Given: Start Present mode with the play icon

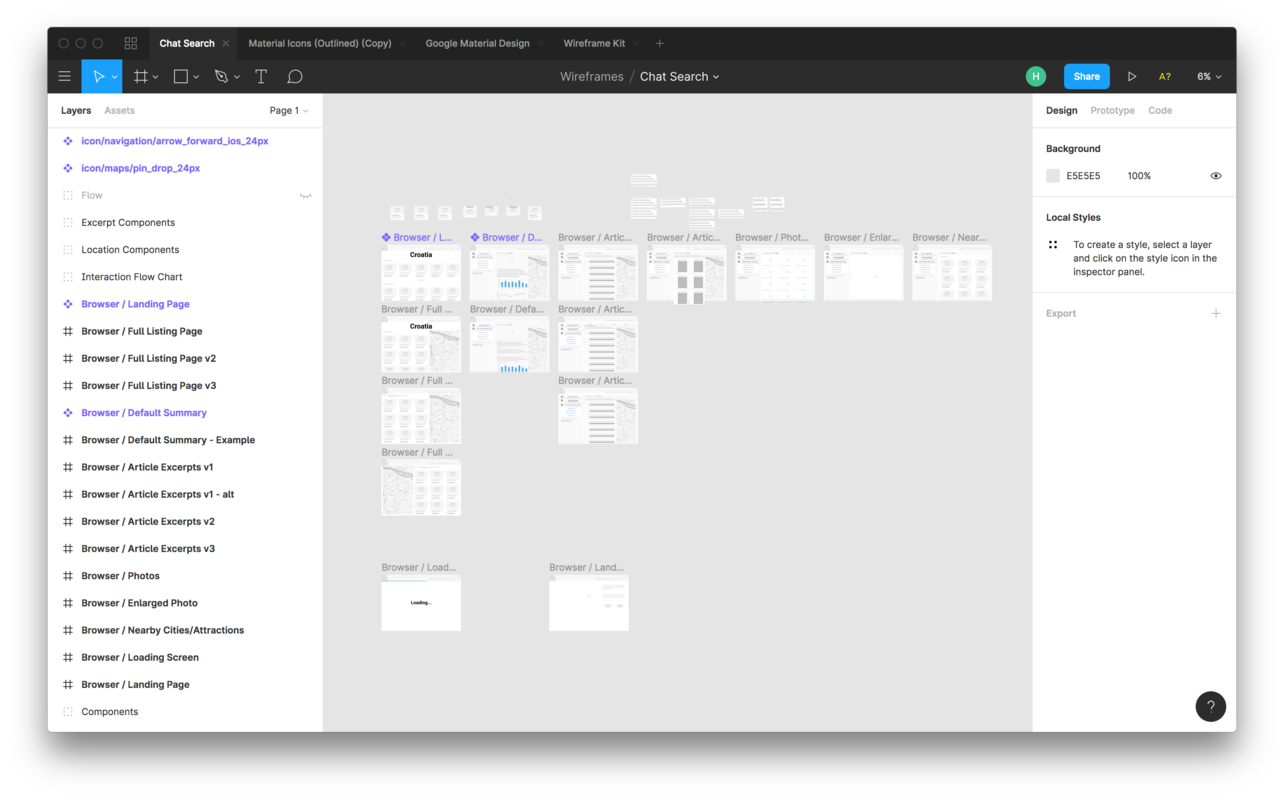Looking at the screenshot, I should [x=1131, y=76].
